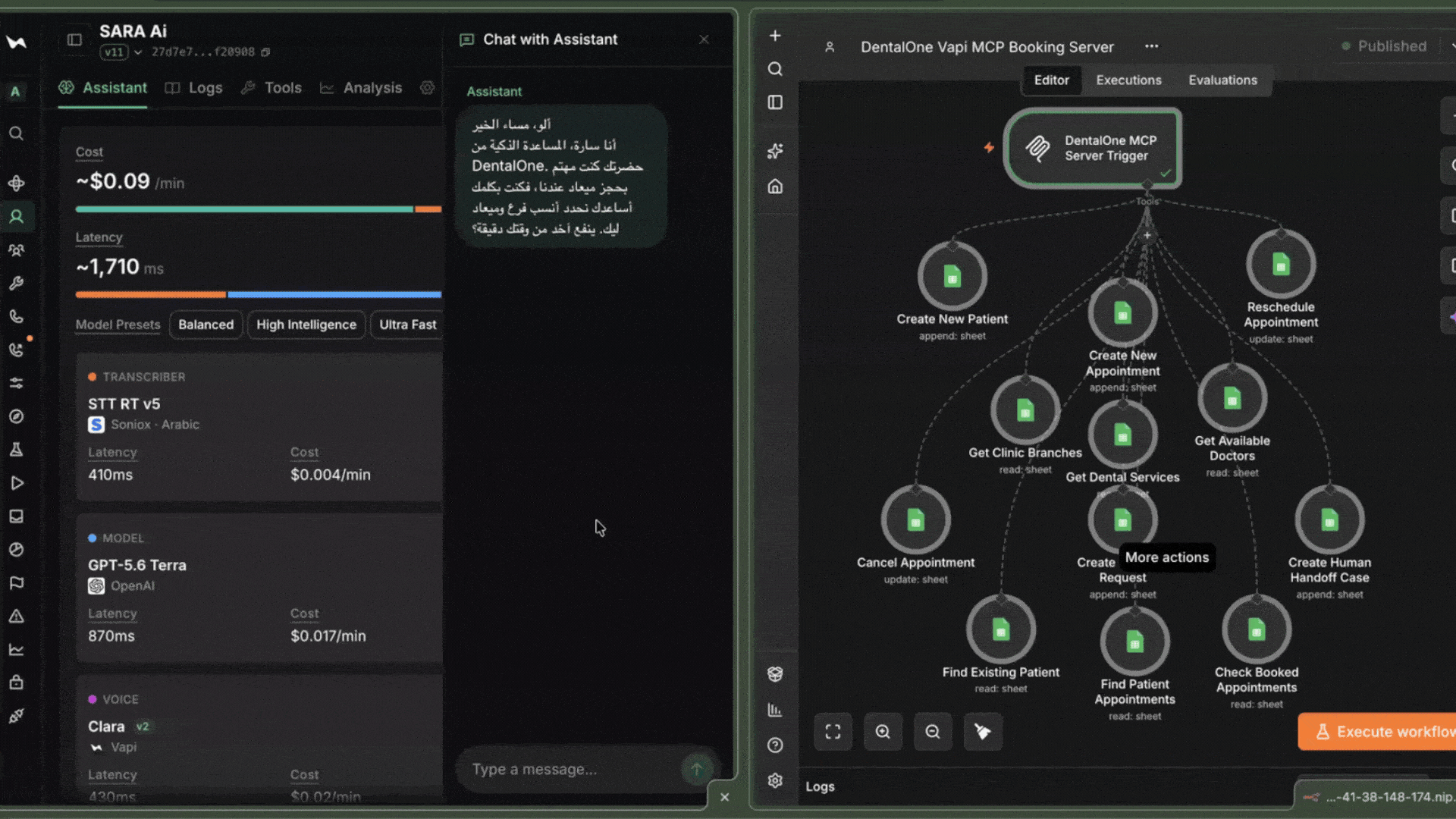
Task: Open the STT RT v5 transcriber card
Action: click(259, 427)
